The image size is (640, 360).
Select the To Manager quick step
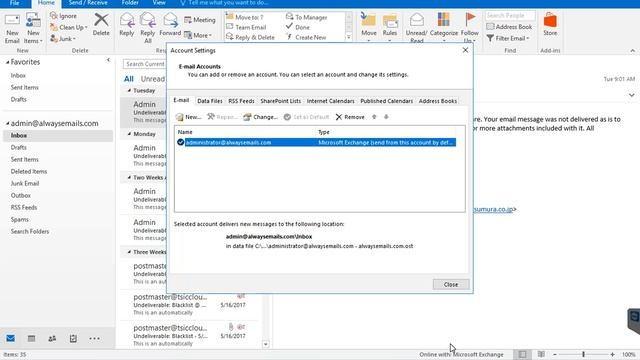click(x=307, y=17)
